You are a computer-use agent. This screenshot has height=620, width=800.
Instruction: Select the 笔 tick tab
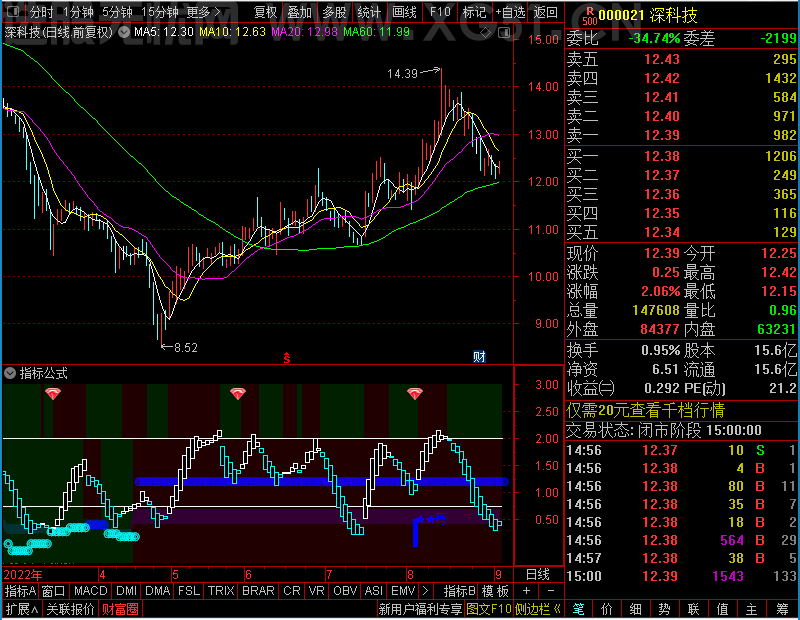(x=578, y=609)
